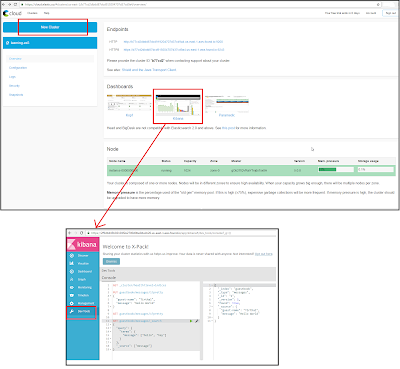Click the Discover compass icon in Kibana

tap(71, 255)
